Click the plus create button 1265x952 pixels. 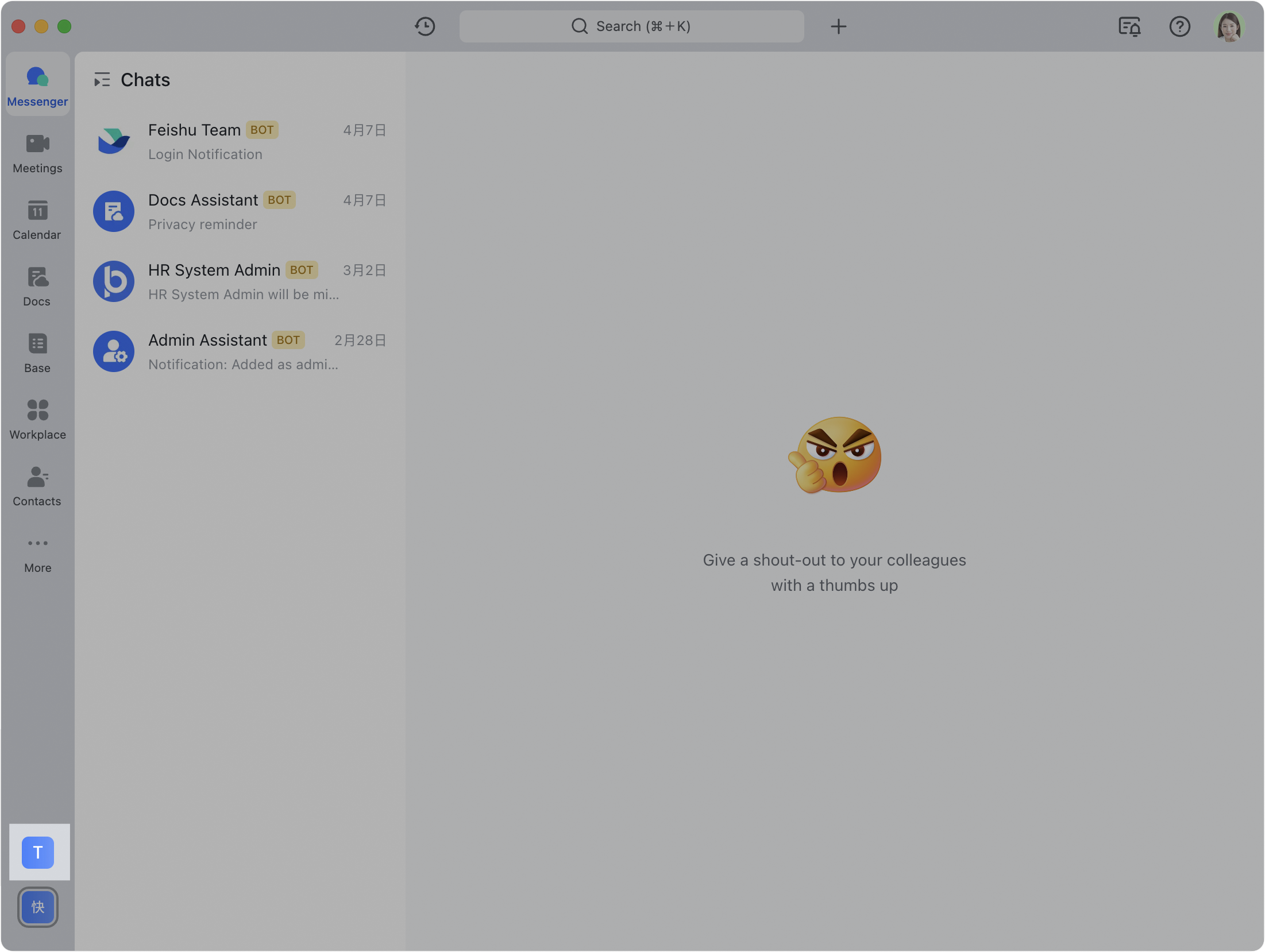pyautogui.click(x=839, y=26)
